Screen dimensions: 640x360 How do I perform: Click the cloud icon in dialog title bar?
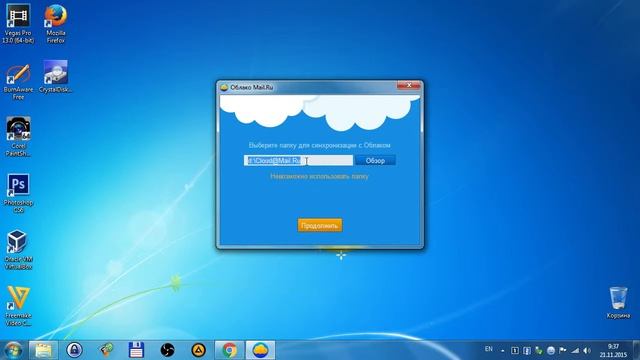[x=224, y=87]
